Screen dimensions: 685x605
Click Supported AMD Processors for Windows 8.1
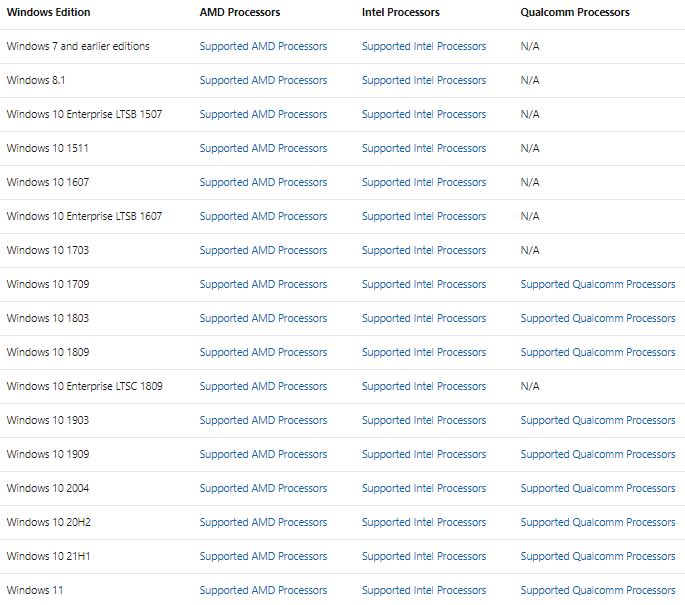263,80
